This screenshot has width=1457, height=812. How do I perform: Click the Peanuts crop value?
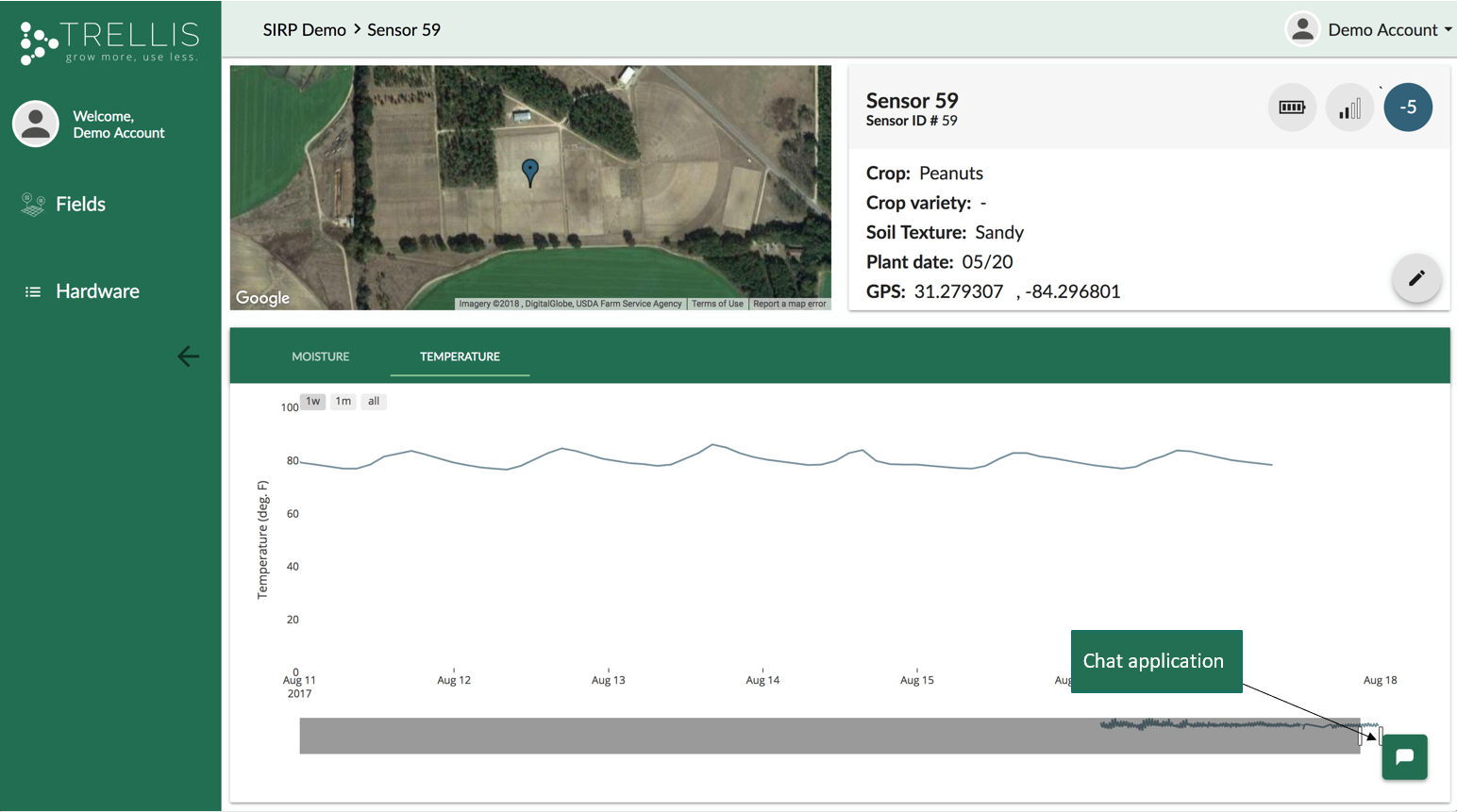pos(951,174)
